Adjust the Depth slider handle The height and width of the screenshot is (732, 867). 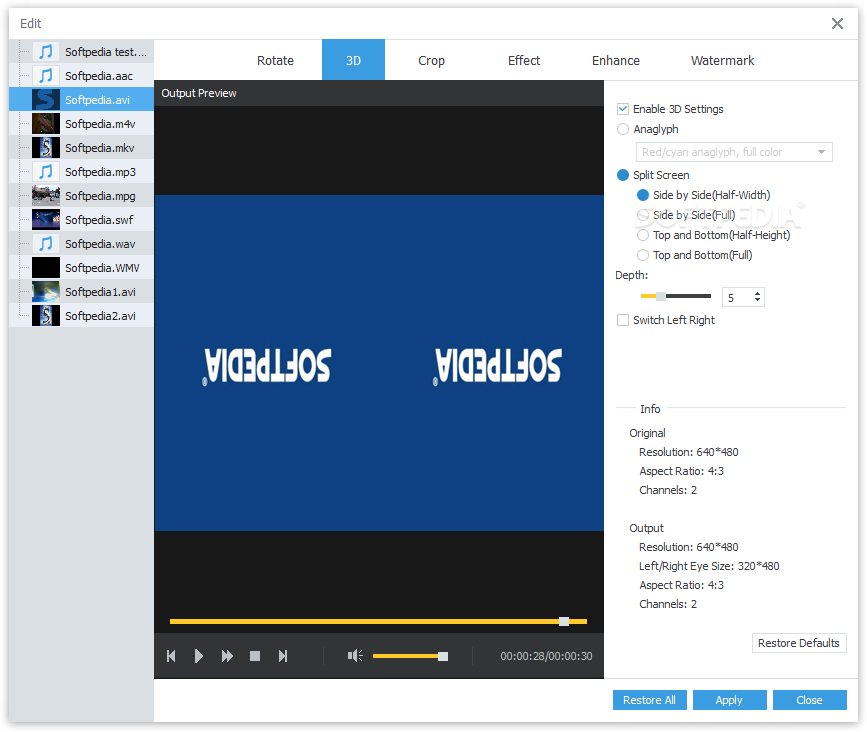click(661, 296)
